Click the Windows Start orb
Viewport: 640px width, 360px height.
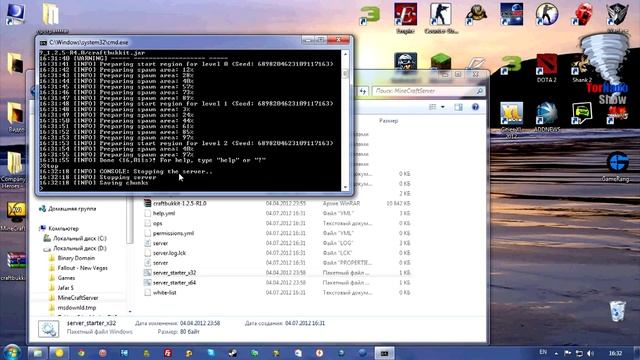pos(11,352)
